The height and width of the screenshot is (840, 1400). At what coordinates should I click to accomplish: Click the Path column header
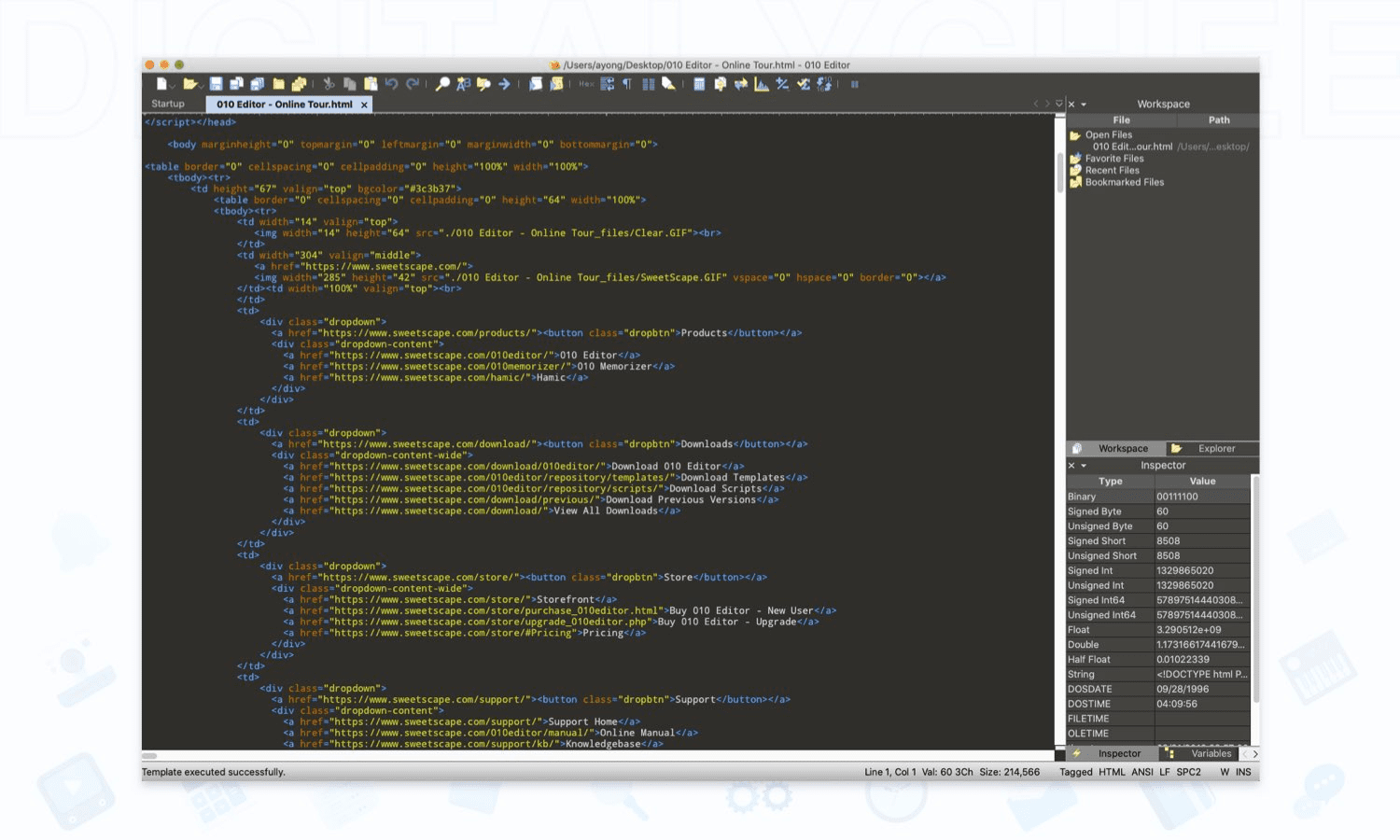tap(1219, 120)
